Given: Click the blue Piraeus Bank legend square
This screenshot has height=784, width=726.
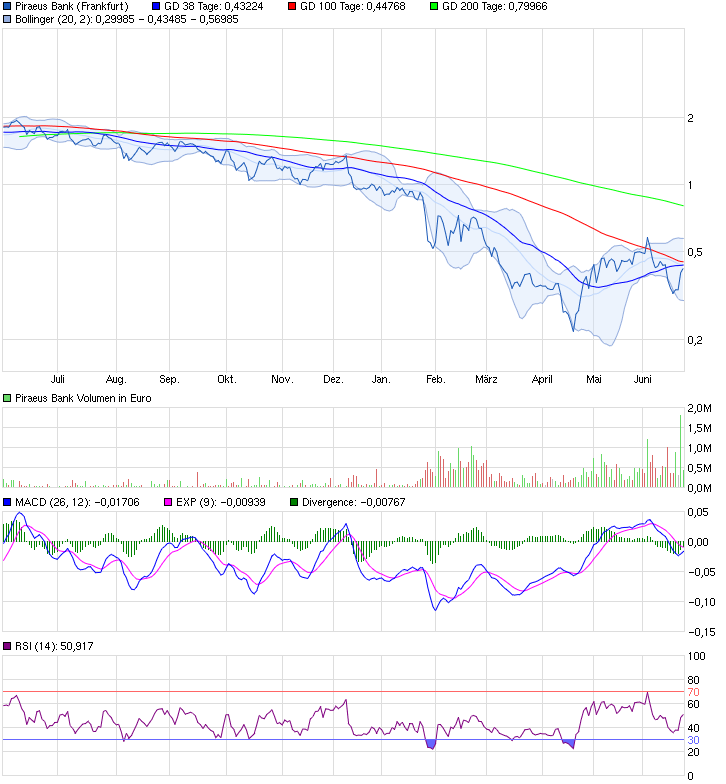Looking at the screenshot, I should click(x=7, y=6).
